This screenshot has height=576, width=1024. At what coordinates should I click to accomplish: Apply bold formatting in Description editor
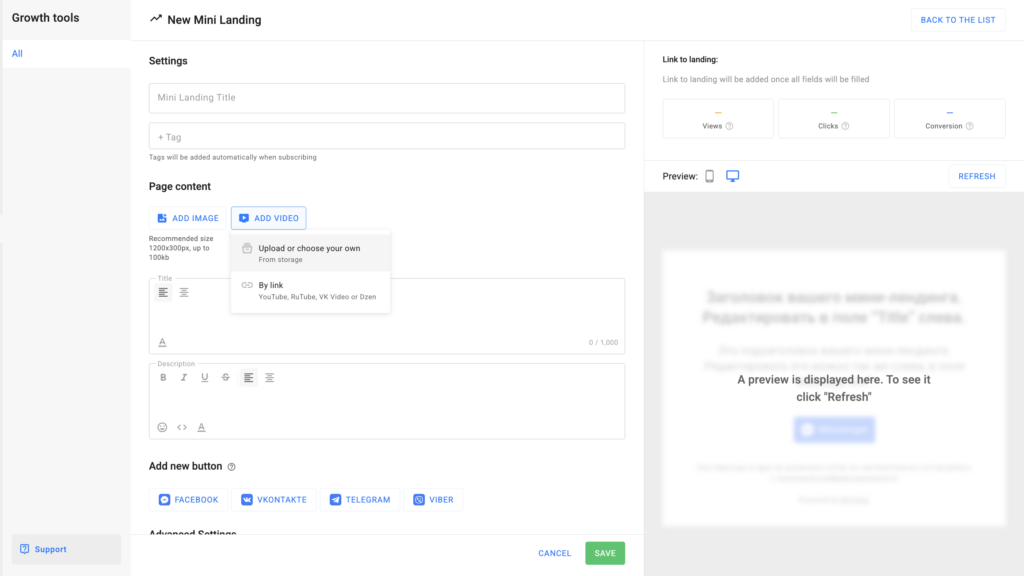163,377
